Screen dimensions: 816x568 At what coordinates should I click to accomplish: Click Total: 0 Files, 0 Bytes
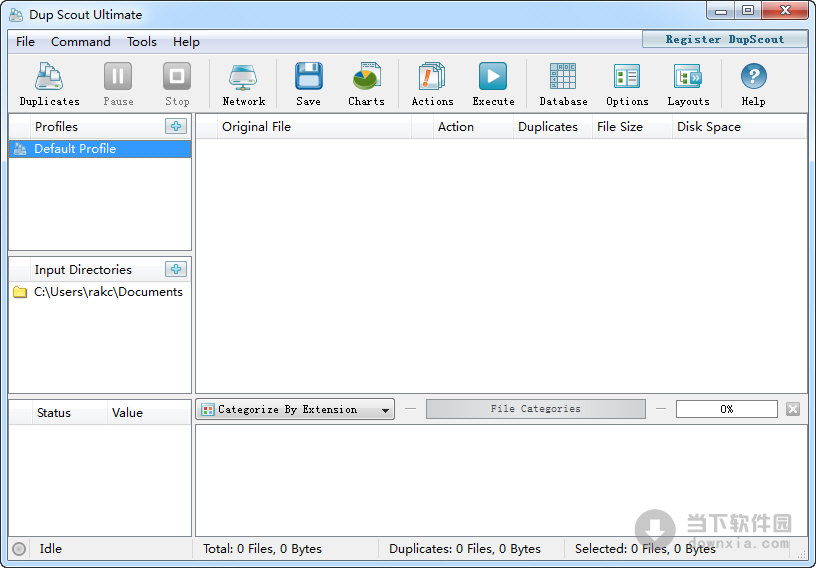point(262,549)
